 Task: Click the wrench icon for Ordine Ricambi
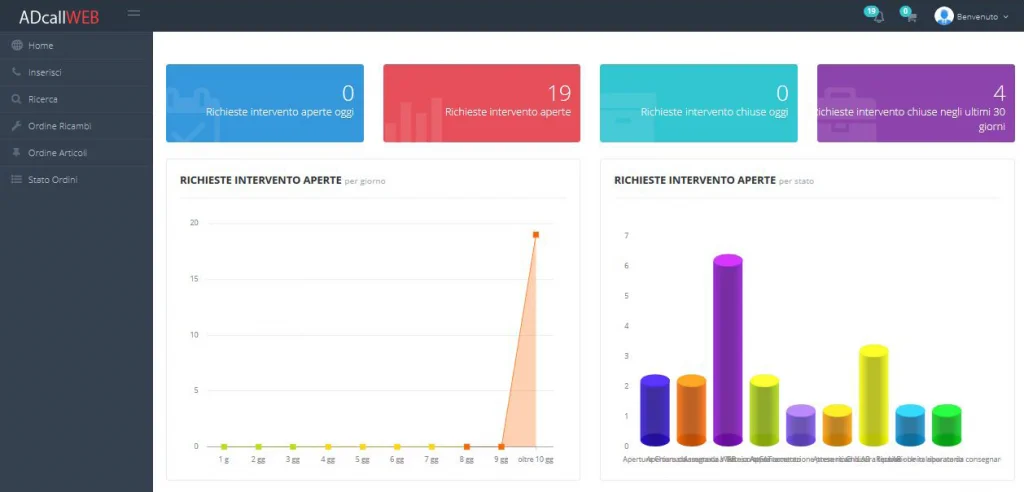(16, 126)
